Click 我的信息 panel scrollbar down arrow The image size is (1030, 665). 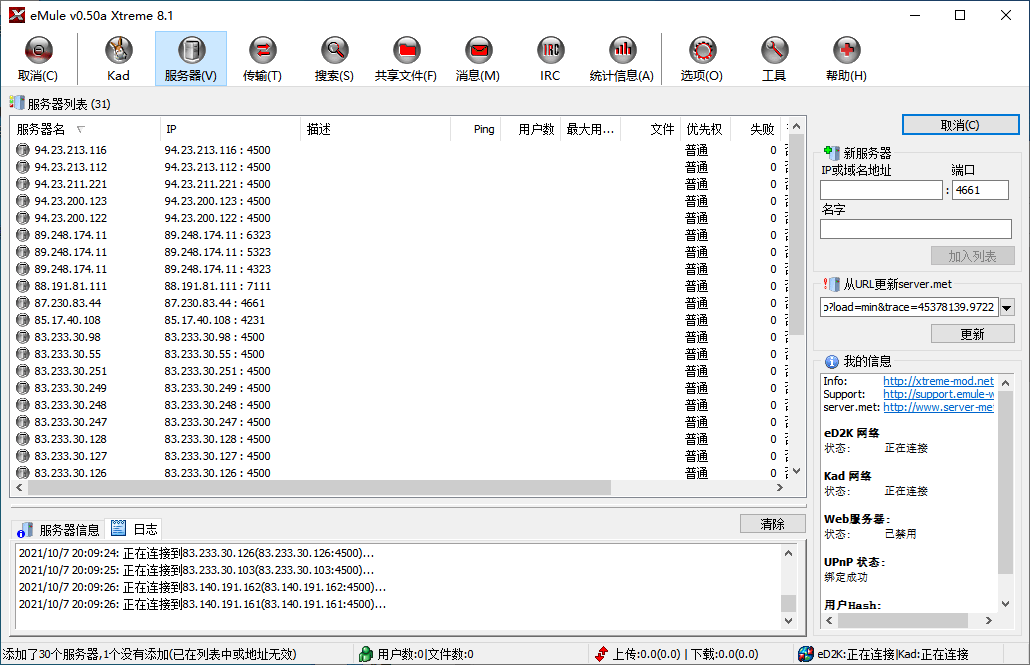click(x=1005, y=604)
